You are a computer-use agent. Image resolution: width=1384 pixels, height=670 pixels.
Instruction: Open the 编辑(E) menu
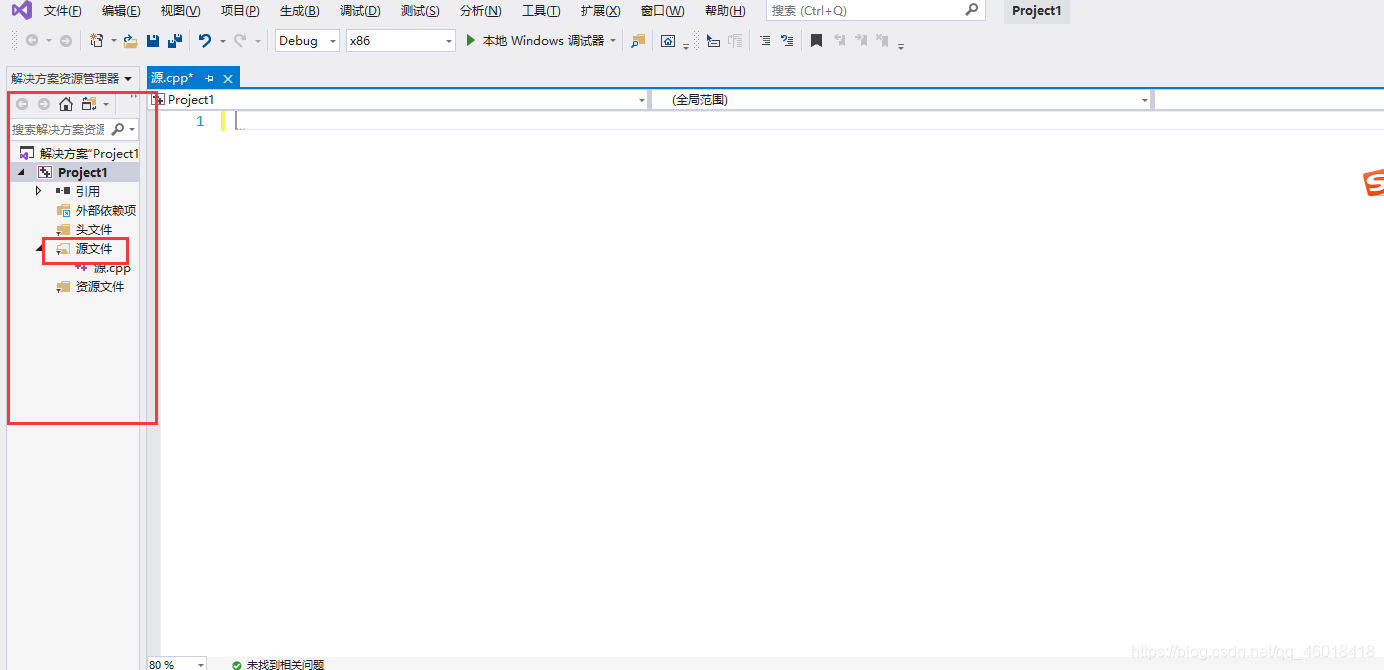tap(121, 11)
